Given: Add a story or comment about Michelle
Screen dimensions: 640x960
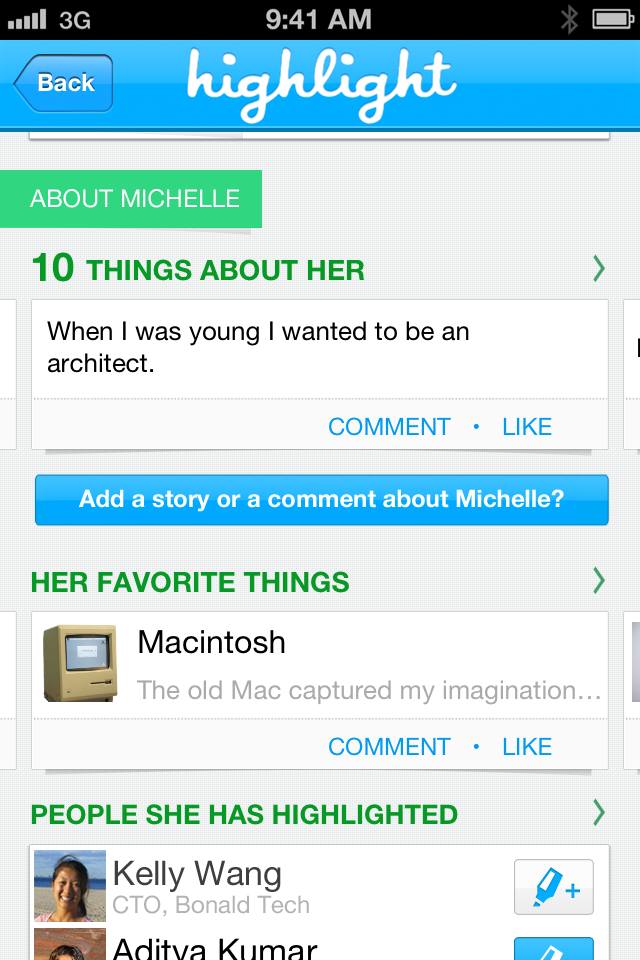Looking at the screenshot, I should pyautogui.click(x=322, y=500).
